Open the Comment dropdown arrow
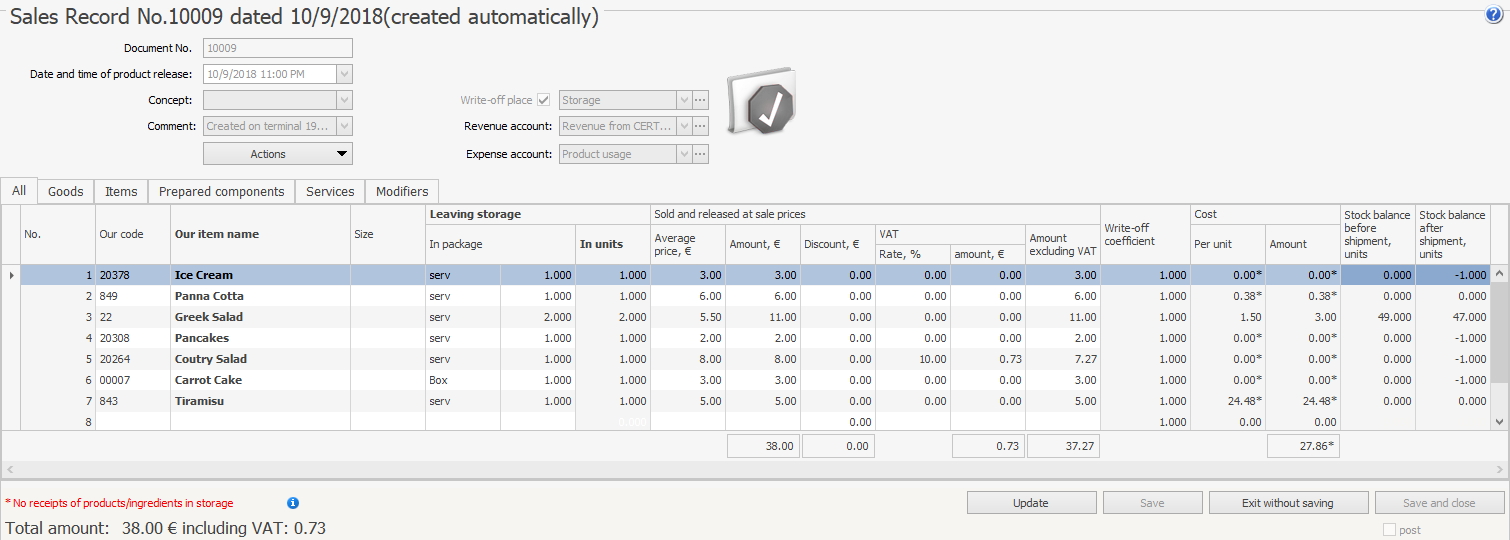Screen dimensions: 1510x540 [x=345, y=127]
